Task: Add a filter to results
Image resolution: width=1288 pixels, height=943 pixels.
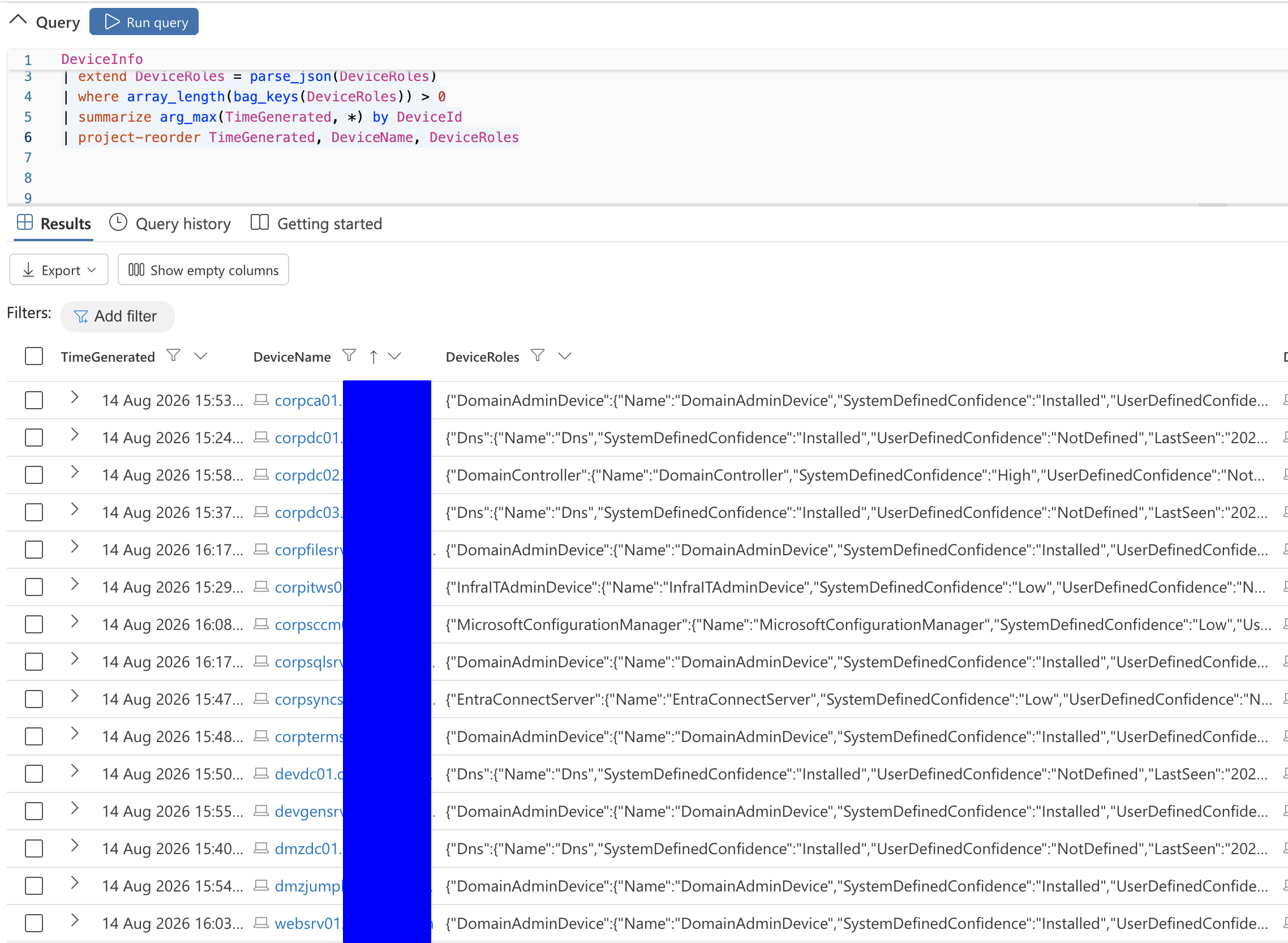Action: pos(118,316)
